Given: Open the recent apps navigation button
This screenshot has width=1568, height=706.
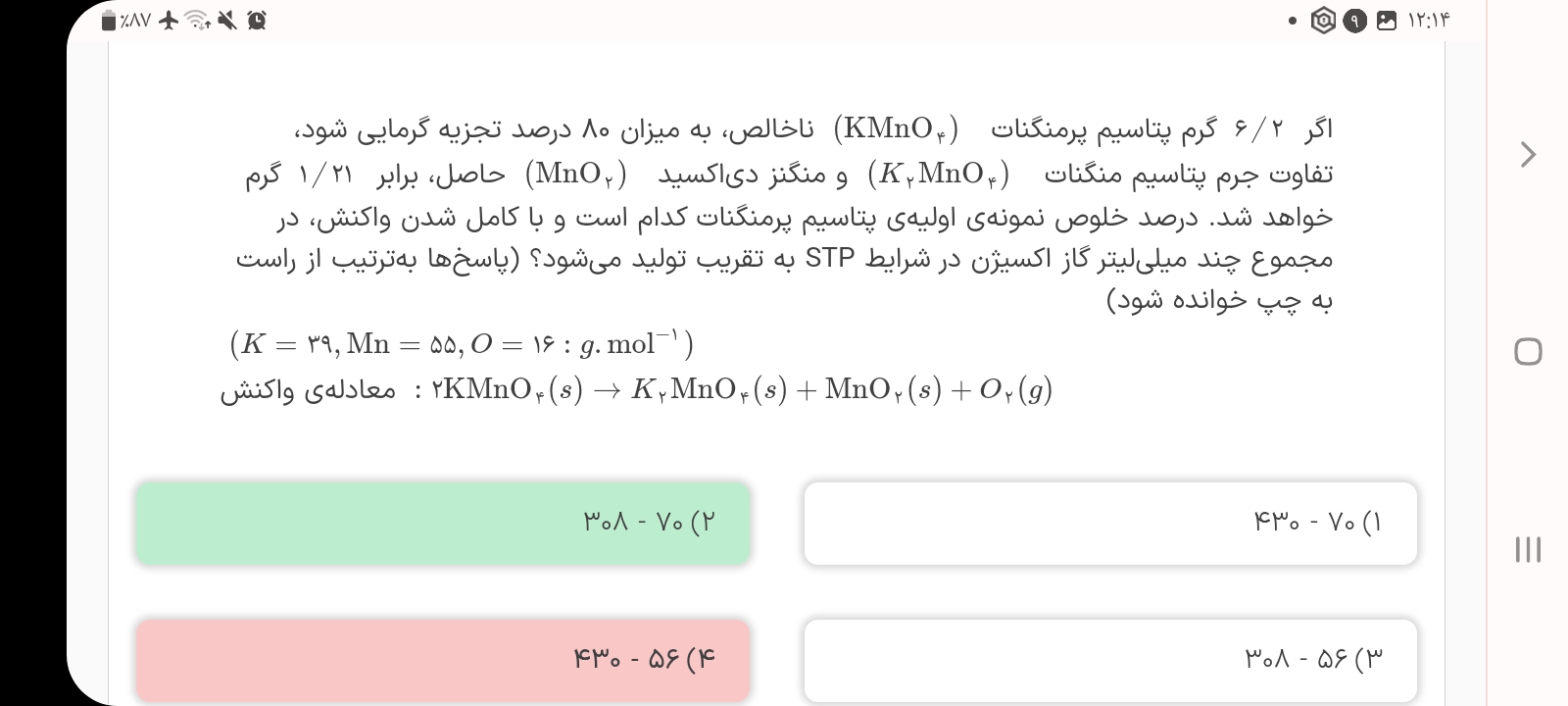Looking at the screenshot, I should (1528, 549).
